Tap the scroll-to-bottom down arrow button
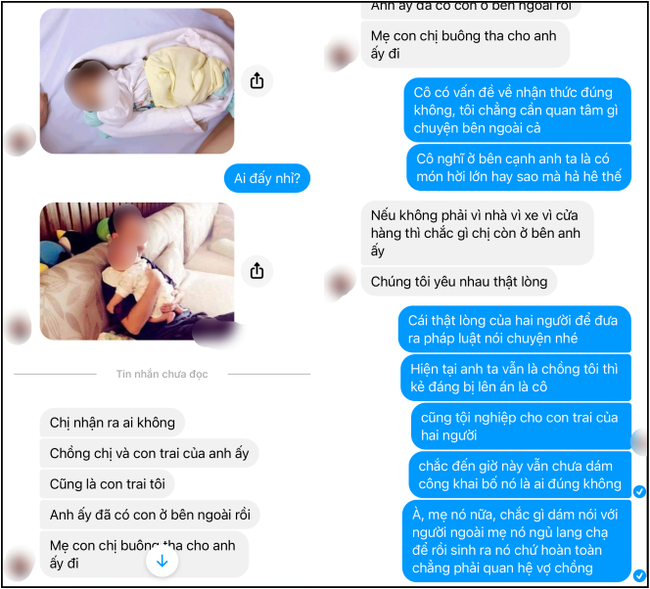The height and width of the screenshot is (589, 650). [162, 561]
